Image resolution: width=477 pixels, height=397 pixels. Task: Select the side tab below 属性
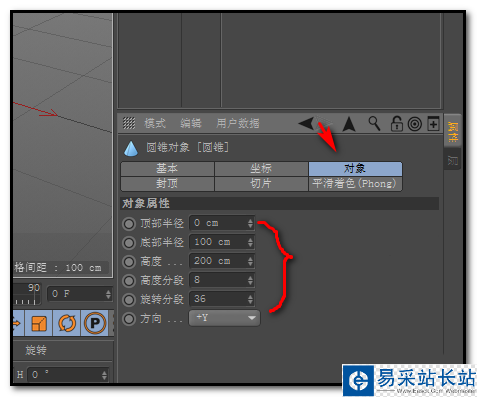click(x=453, y=160)
